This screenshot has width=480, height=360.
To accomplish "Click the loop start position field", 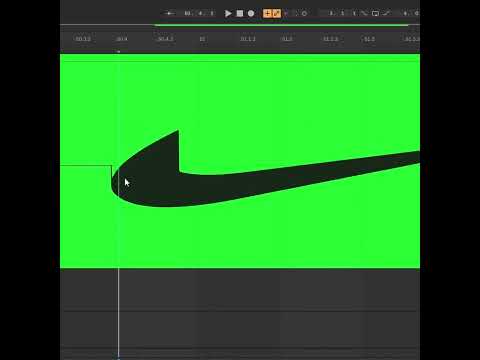I will (x=341, y=13).
